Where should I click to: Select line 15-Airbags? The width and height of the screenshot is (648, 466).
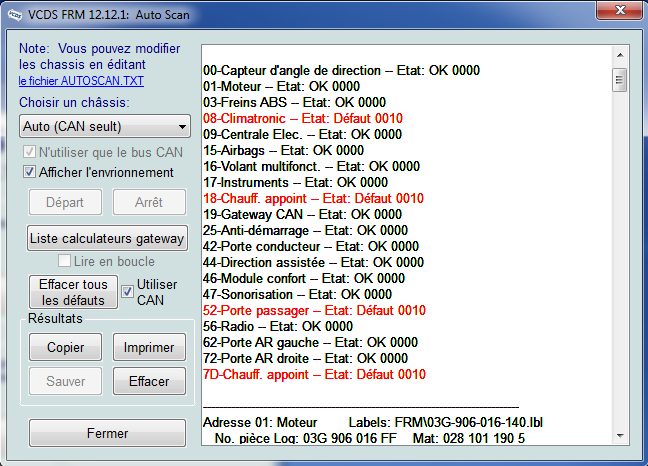(x=284, y=150)
